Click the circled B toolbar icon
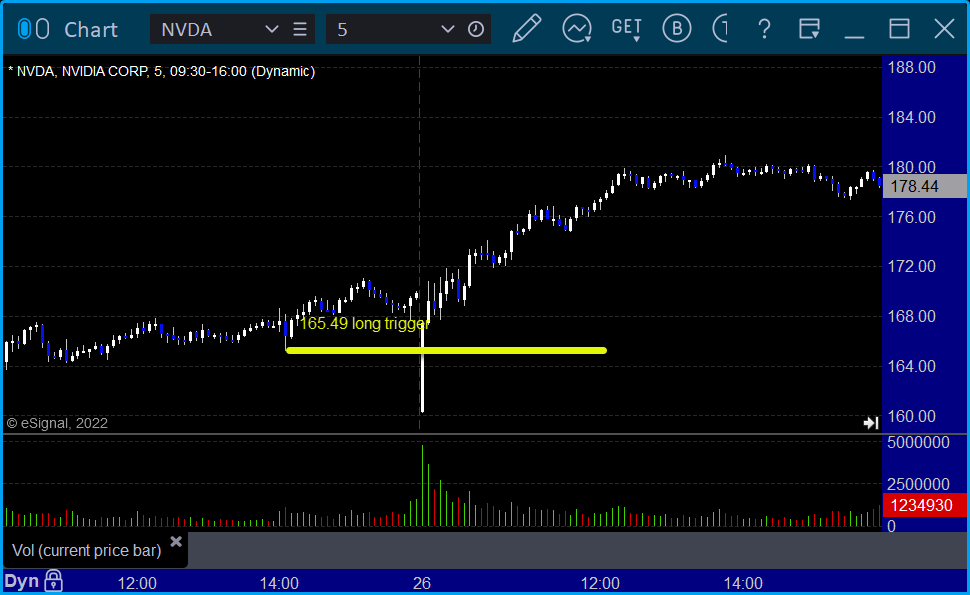The image size is (970, 595). tap(677, 29)
